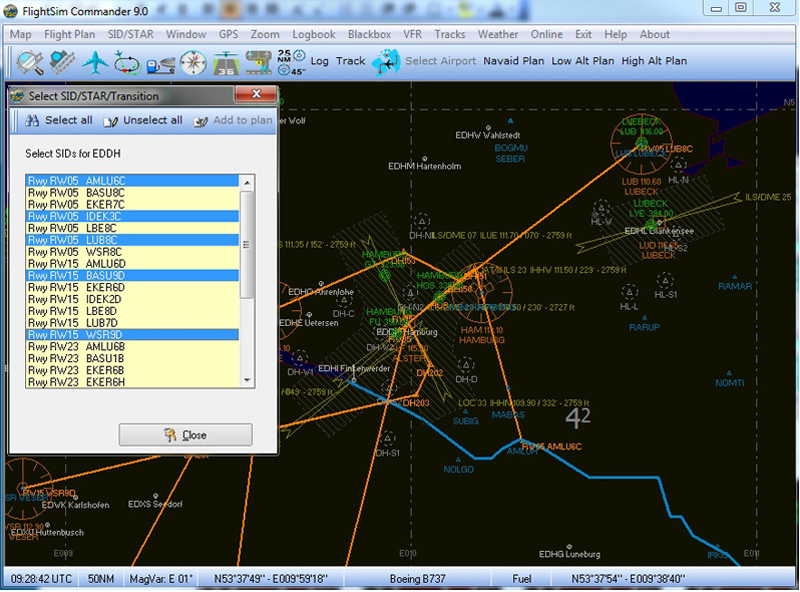Select the Rwy RW15 BASU9D row
800x592 pixels.
tap(132, 276)
